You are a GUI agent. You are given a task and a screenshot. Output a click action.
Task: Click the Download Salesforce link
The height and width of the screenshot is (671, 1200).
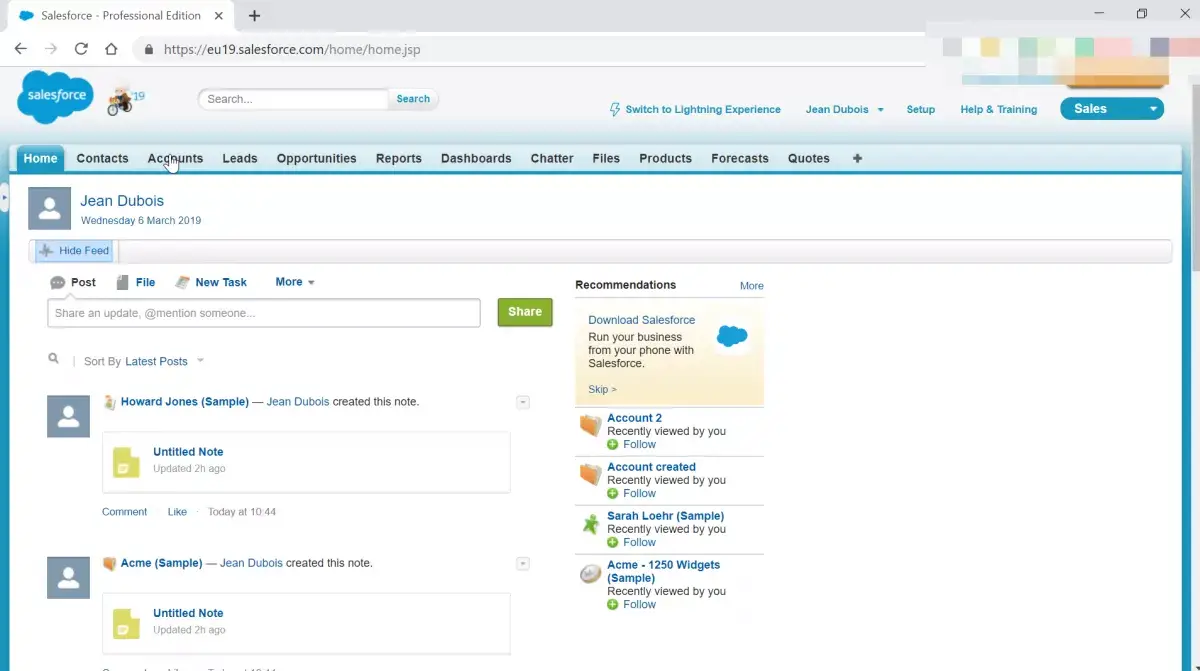641,320
